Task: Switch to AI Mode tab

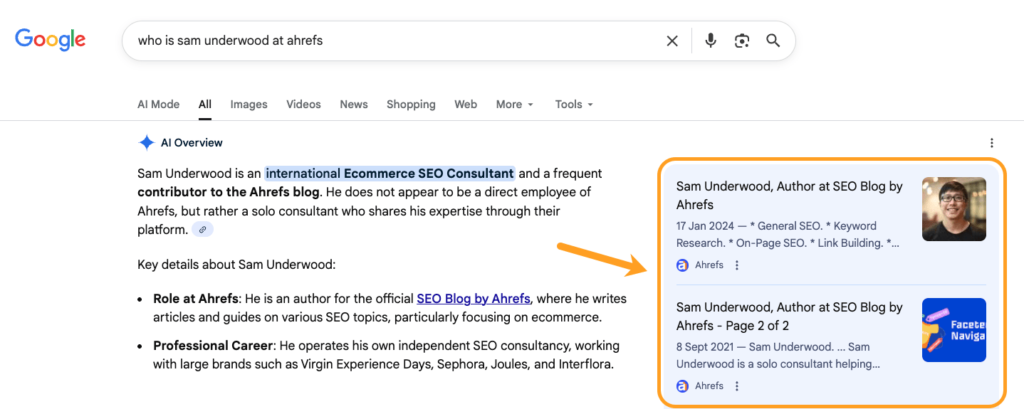Action: pos(158,104)
